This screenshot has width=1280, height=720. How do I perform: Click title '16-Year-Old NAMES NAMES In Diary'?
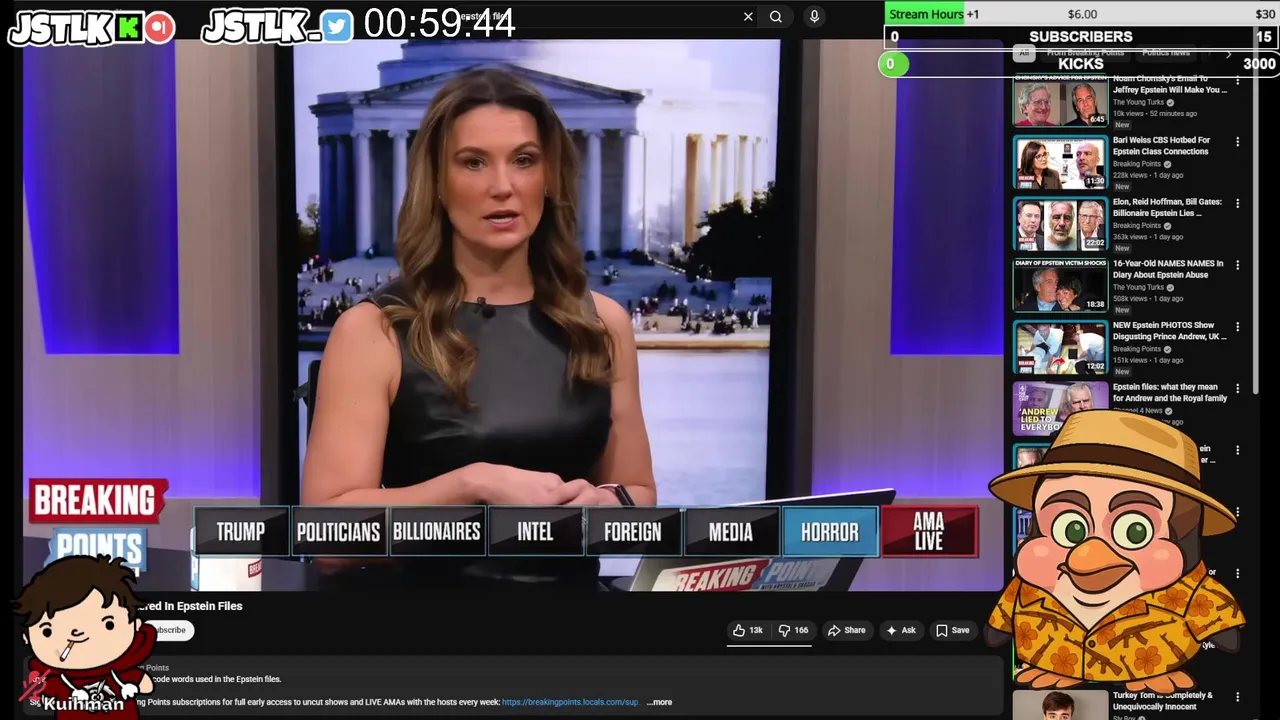[x=1167, y=269]
